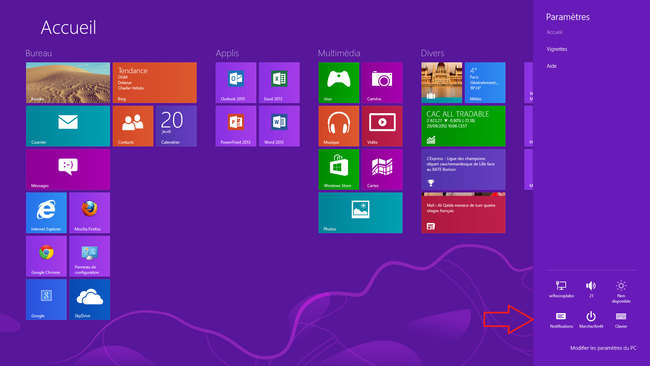Open the SkyDrive tile

tap(90, 299)
